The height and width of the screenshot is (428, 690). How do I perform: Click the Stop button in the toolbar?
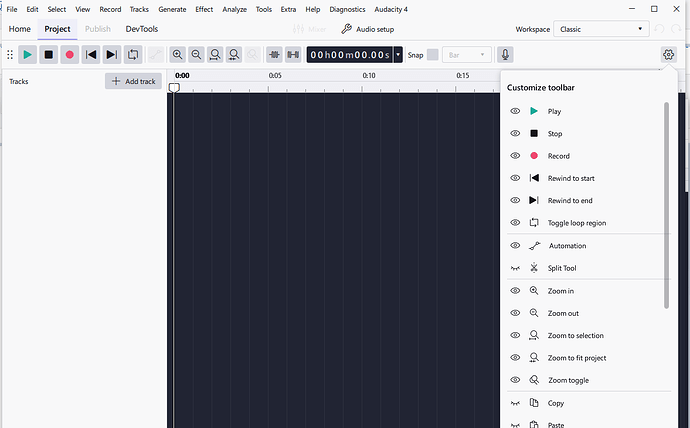point(49,55)
